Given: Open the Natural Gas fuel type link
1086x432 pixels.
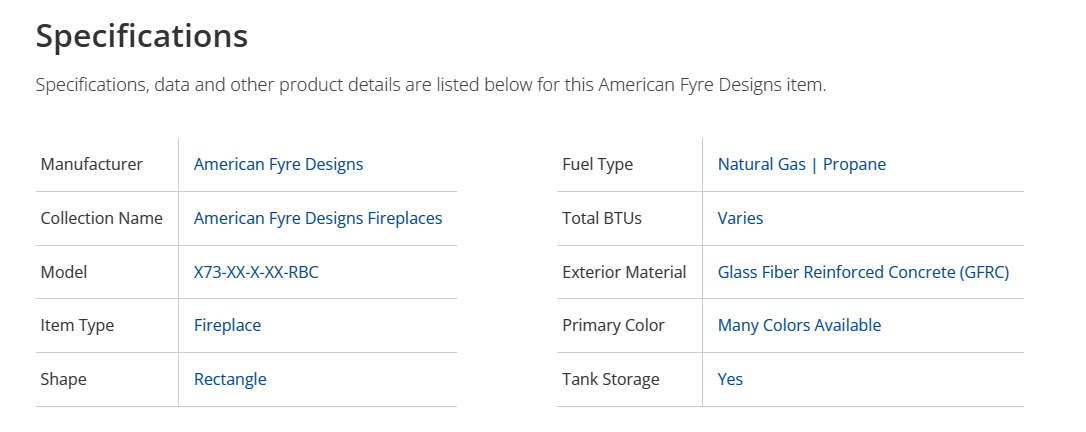Looking at the screenshot, I should [x=761, y=164].
